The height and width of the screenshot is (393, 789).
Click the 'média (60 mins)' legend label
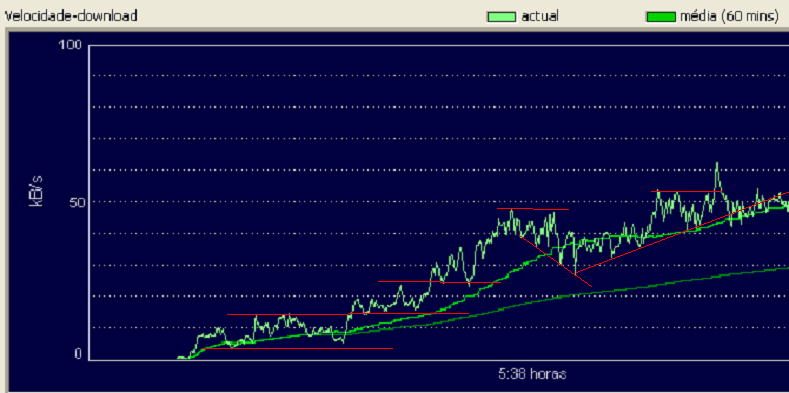pyautogui.click(x=730, y=17)
